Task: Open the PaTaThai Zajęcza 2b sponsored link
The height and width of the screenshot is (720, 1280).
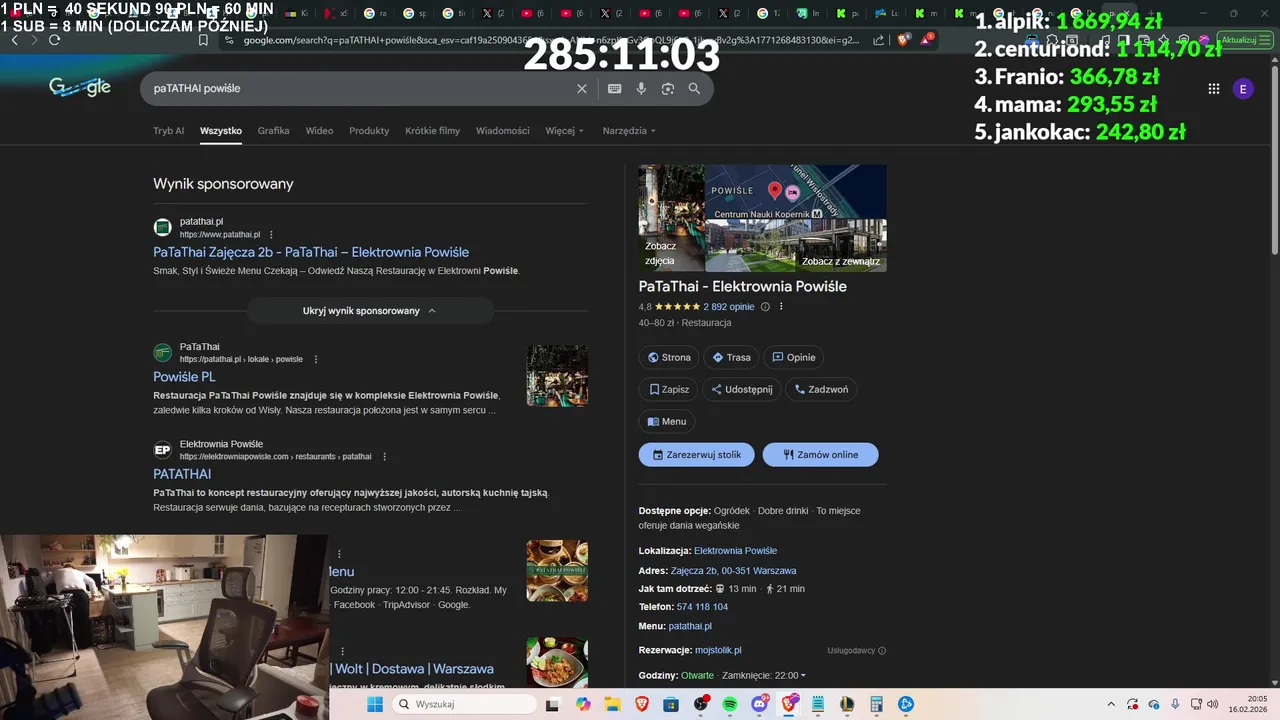Action: tap(311, 252)
